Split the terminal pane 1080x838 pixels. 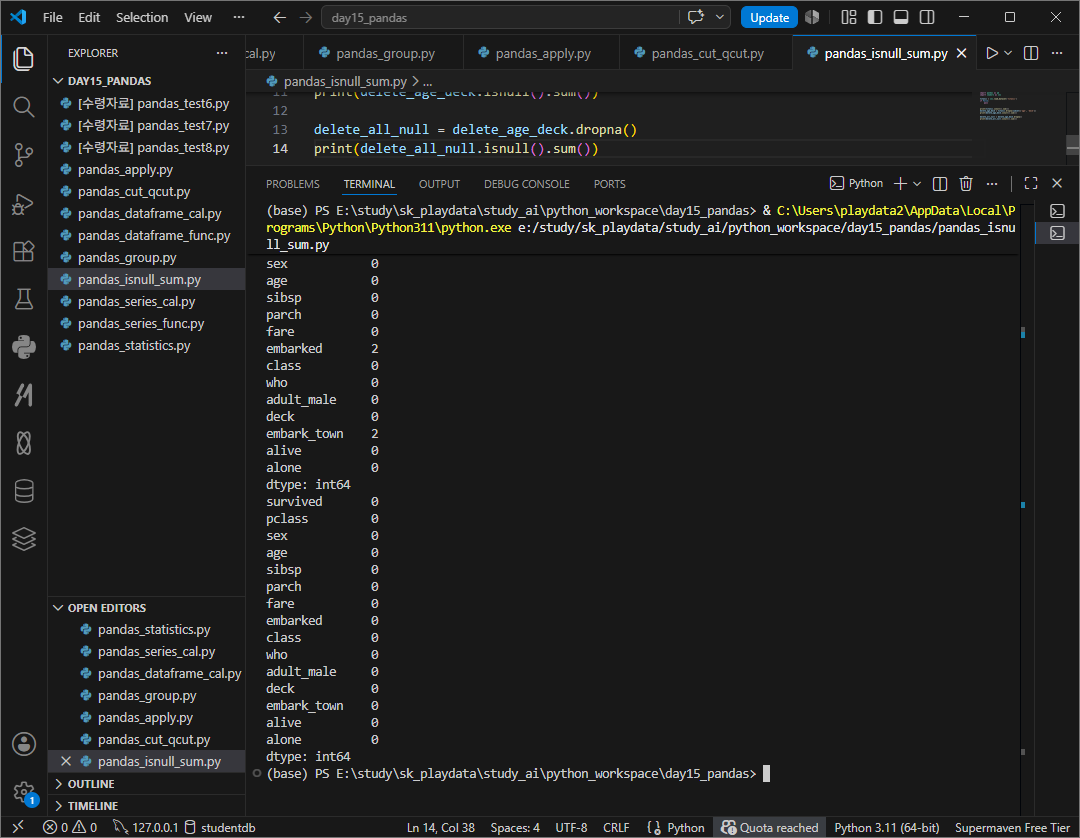939,183
